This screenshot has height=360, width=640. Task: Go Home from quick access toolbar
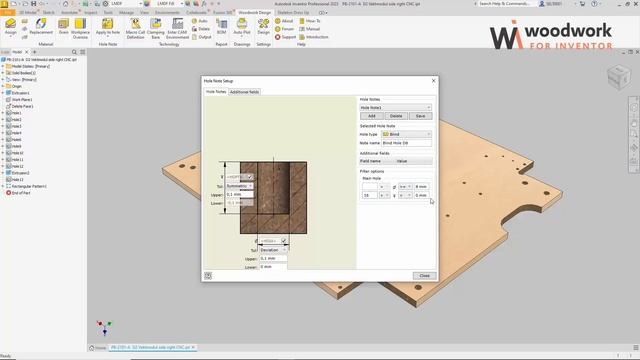[65, 4]
